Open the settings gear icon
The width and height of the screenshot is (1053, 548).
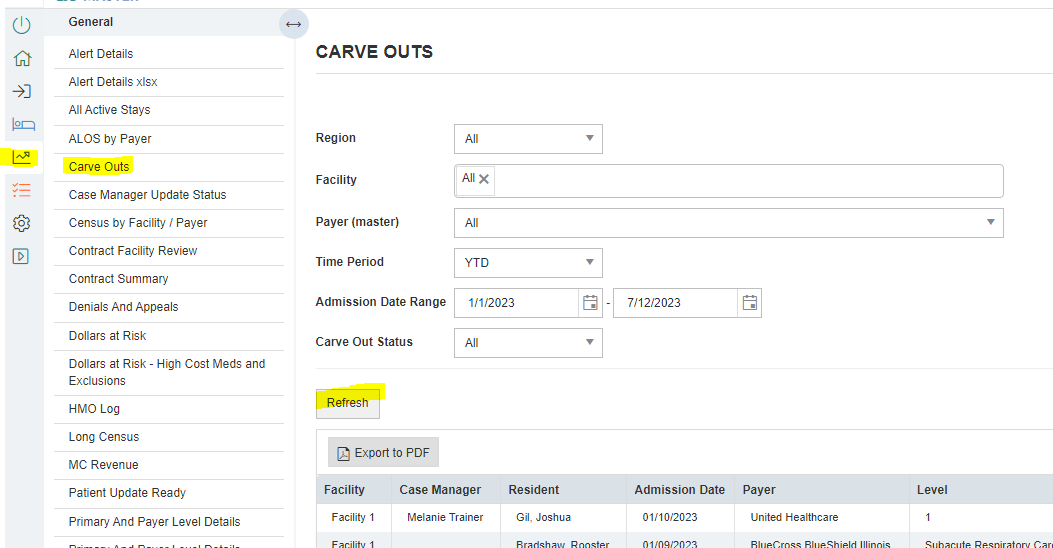coord(21,223)
